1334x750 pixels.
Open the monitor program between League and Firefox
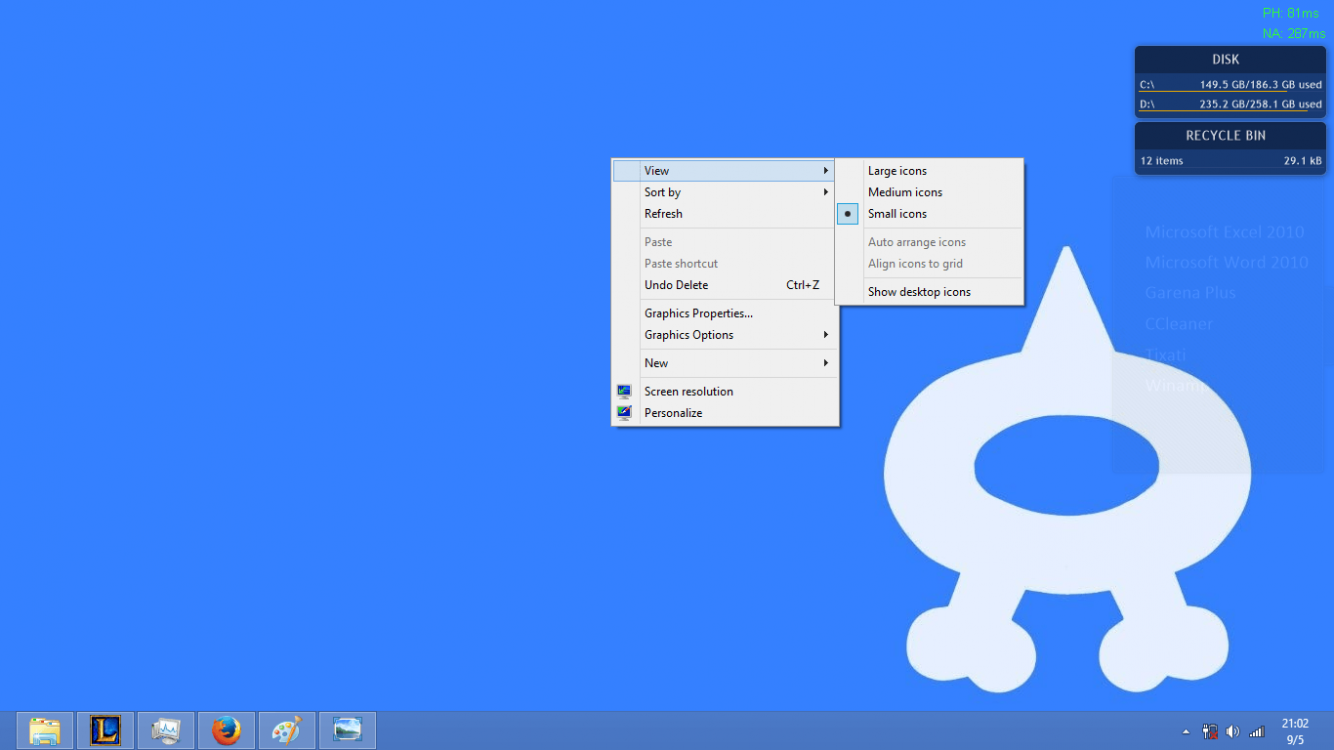tap(166, 731)
